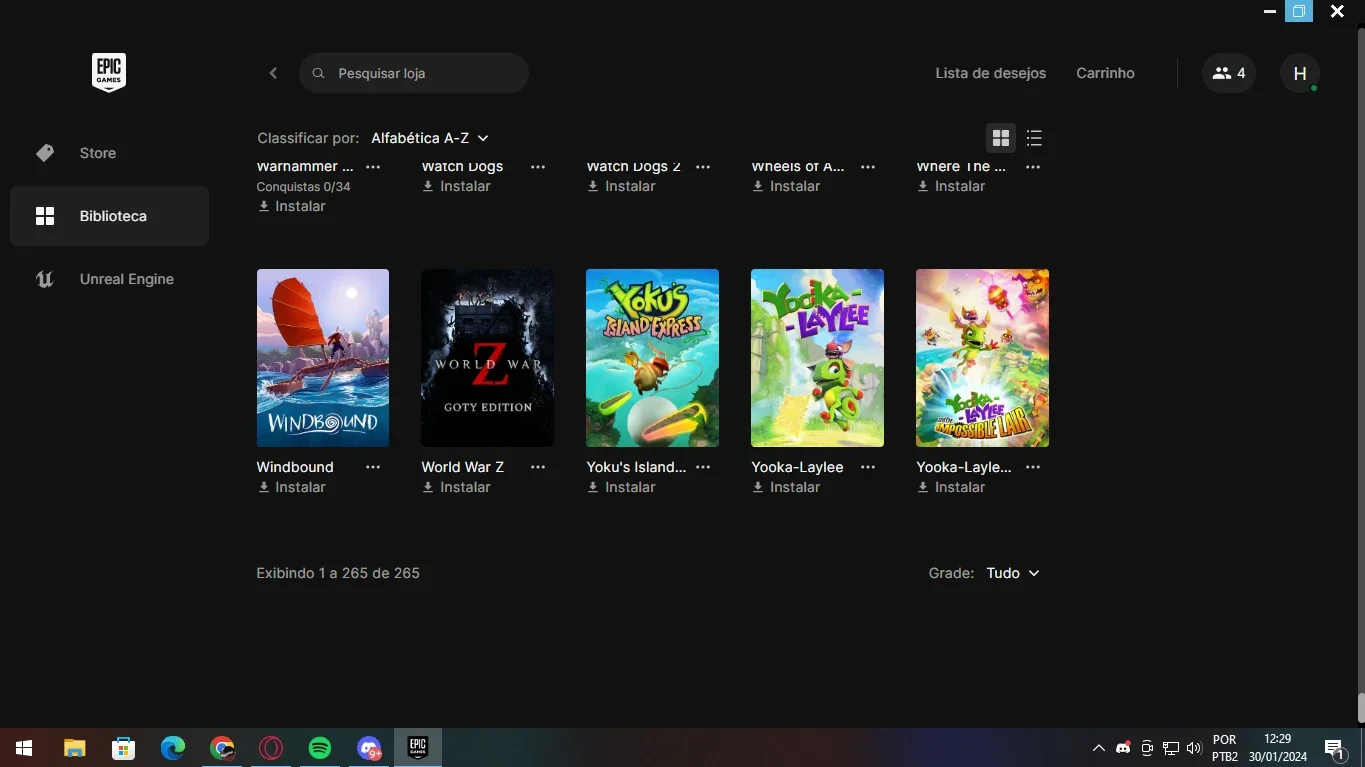The width and height of the screenshot is (1365, 767).
Task: Open options menu for Watch Dogs
Action: point(538,167)
